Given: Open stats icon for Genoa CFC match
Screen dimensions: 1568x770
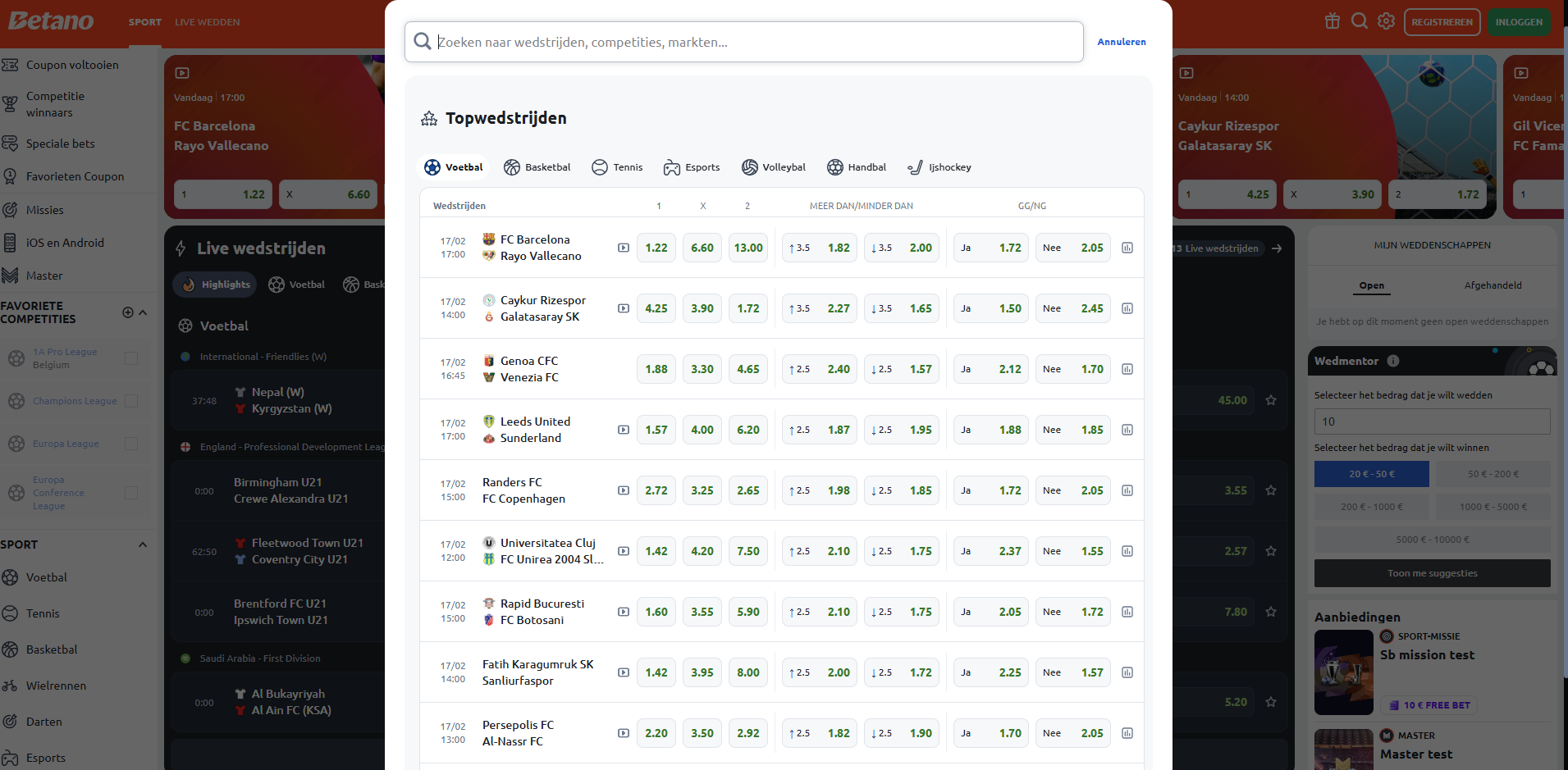Looking at the screenshot, I should coord(1127,369).
